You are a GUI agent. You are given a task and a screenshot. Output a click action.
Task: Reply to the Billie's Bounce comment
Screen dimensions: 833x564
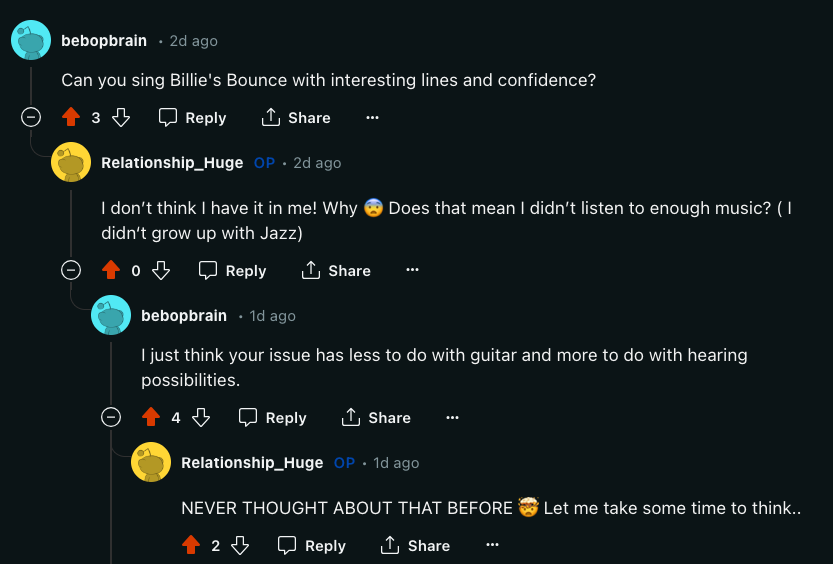click(193, 118)
